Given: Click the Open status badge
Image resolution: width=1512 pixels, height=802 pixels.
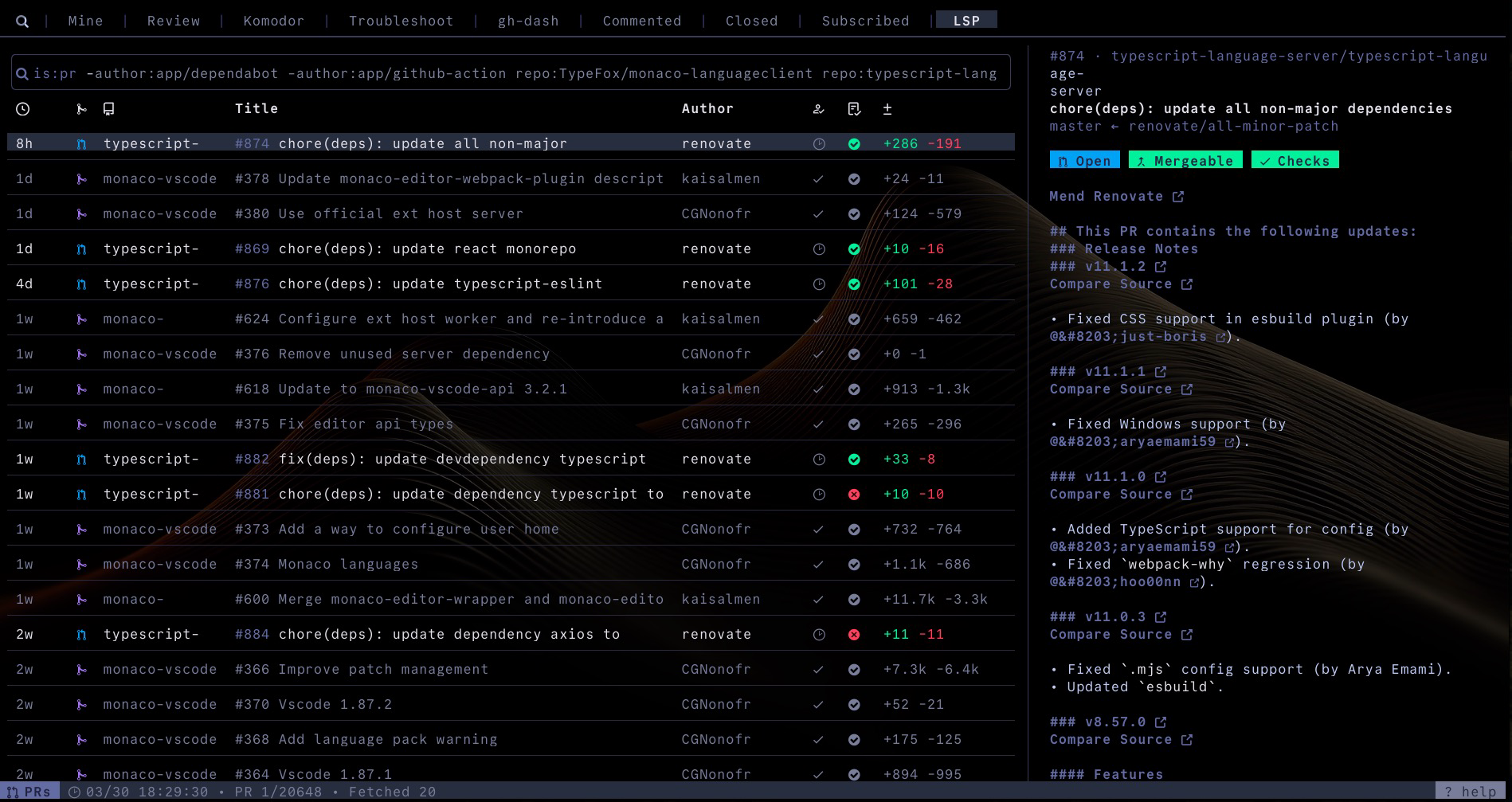Looking at the screenshot, I should click(x=1084, y=160).
